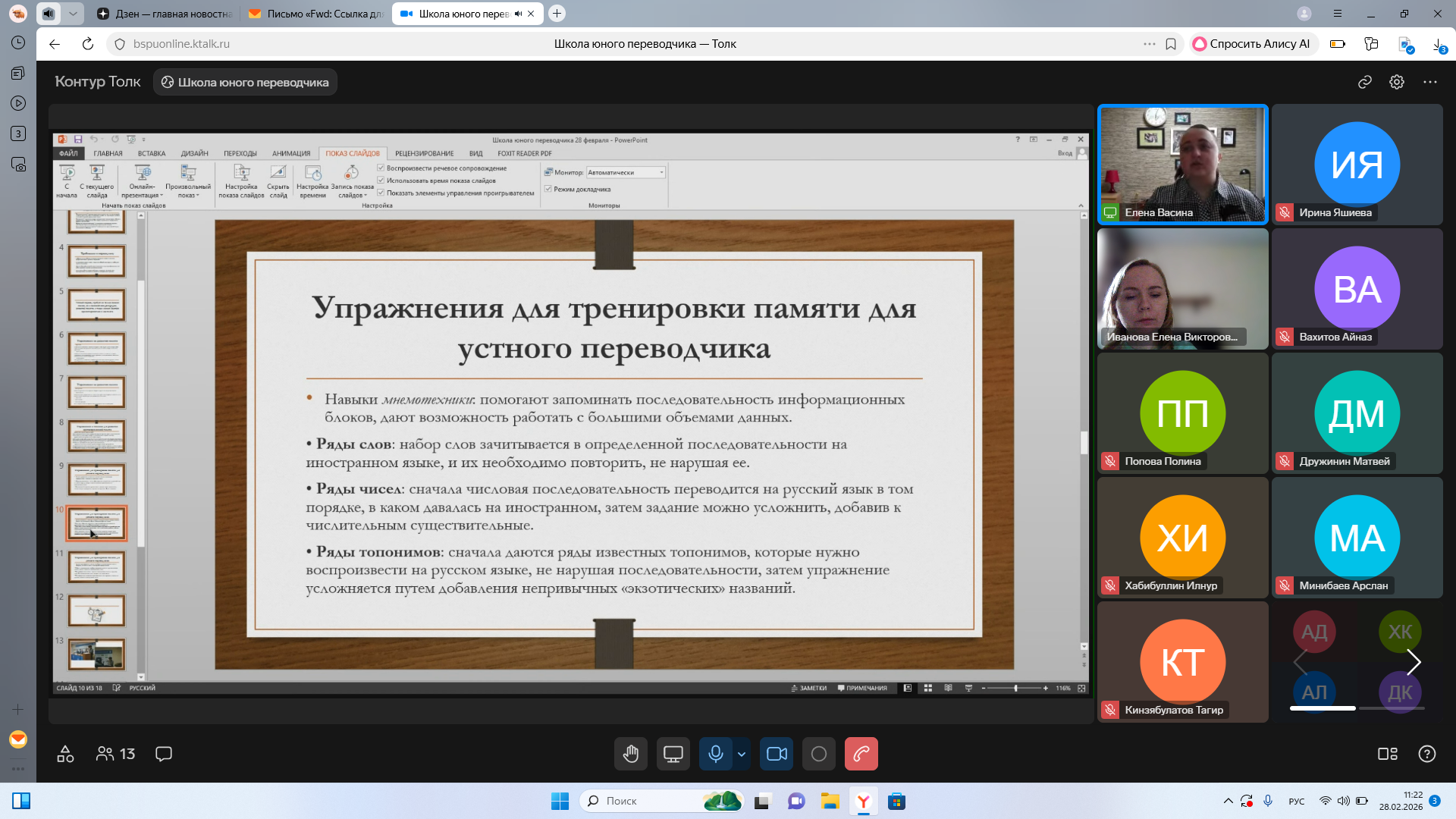Copy the meeting link icon
Image resolution: width=1456 pixels, height=819 pixels.
[1365, 82]
